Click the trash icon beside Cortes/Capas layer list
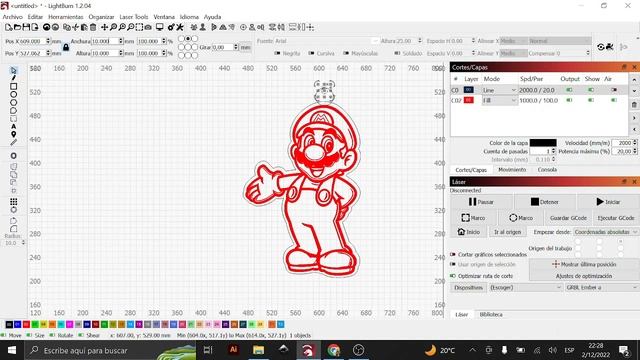Image resolution: width=640 pixels, height=360 pixels. (x=634, y=105)
